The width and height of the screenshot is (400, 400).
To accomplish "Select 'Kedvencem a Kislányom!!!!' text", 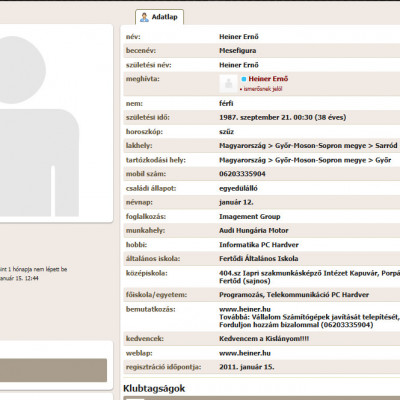I will pos(264,339).
